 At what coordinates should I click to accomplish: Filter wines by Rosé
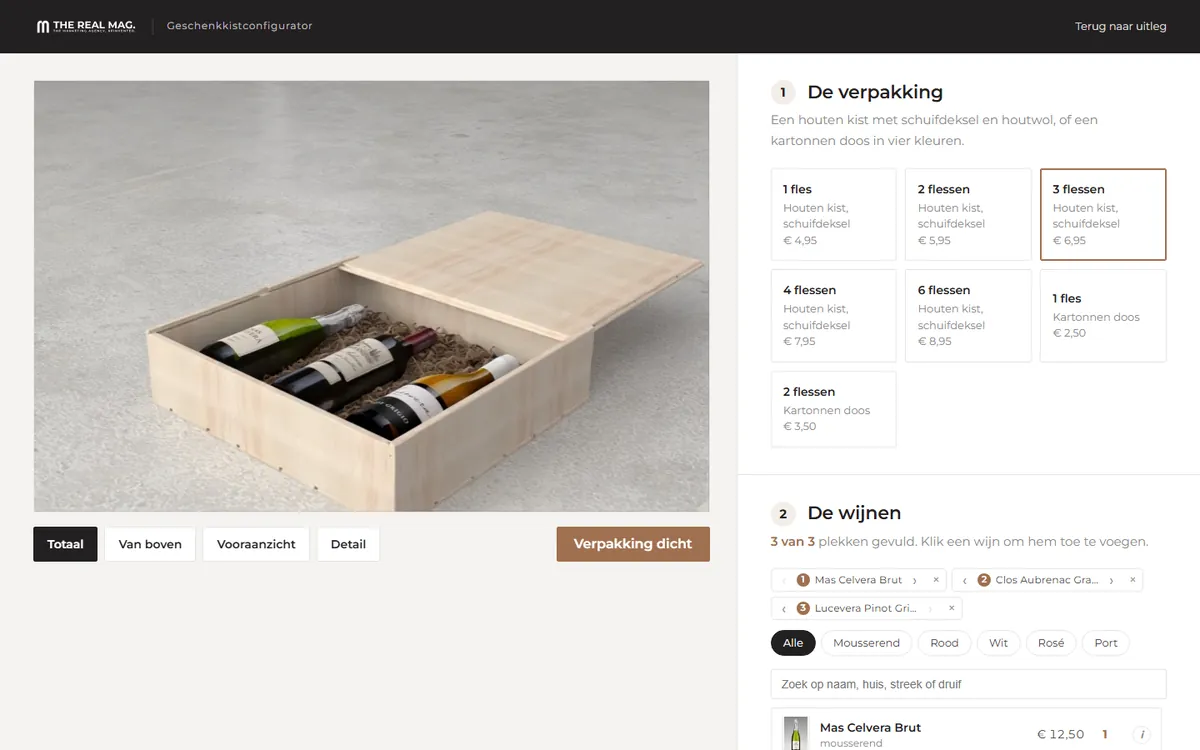point(1051,643)
